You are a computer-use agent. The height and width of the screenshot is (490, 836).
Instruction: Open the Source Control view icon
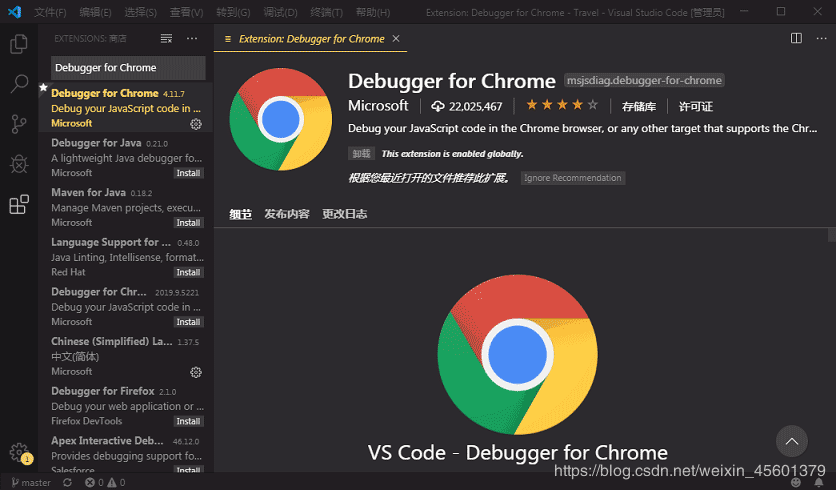18,124
